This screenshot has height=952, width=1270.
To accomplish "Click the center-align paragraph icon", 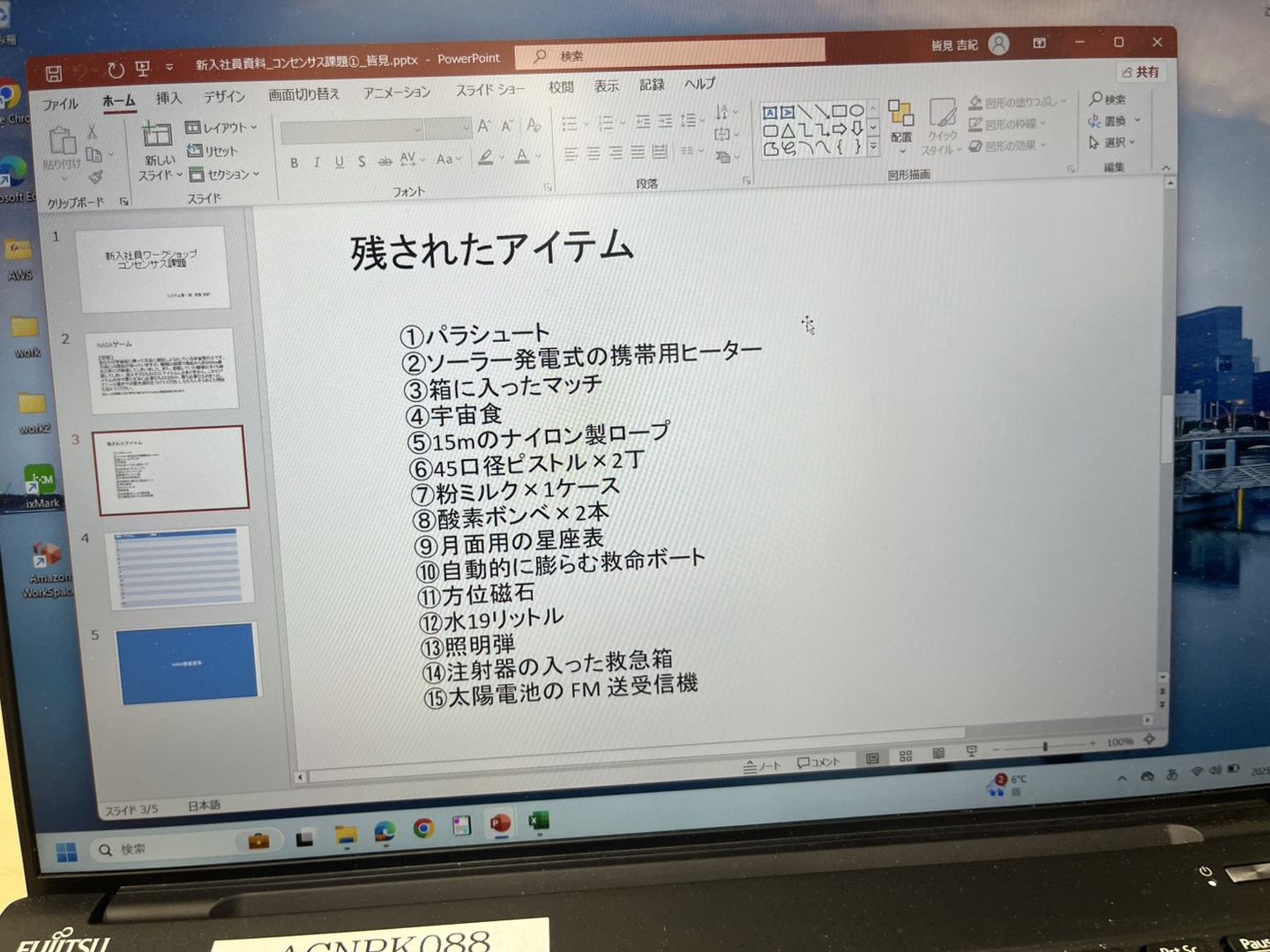I will click(593, 153).
